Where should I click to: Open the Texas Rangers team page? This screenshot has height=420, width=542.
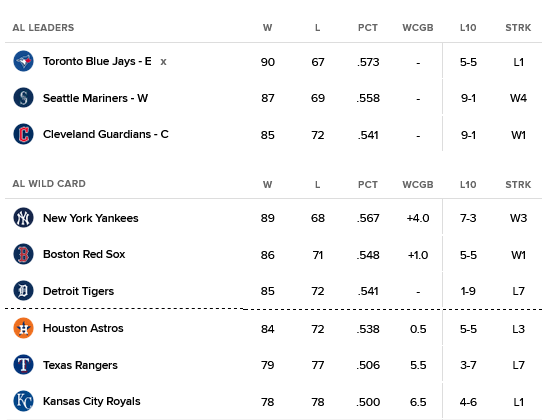coord(80,365)
